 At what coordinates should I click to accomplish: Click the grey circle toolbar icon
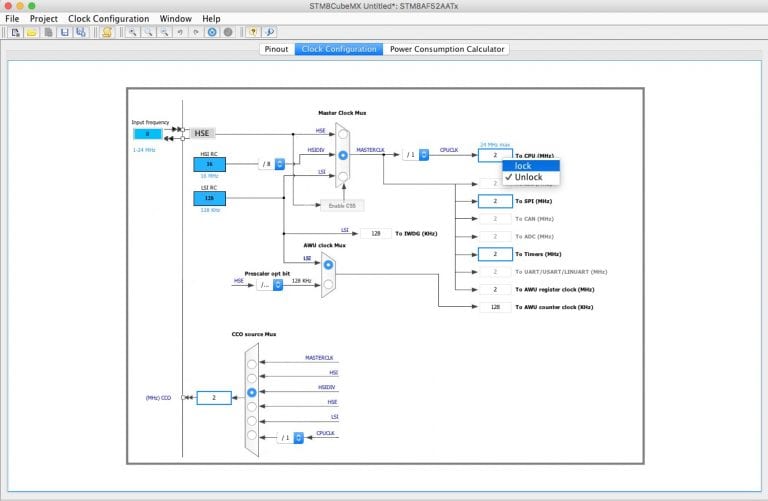coord(228,32)
